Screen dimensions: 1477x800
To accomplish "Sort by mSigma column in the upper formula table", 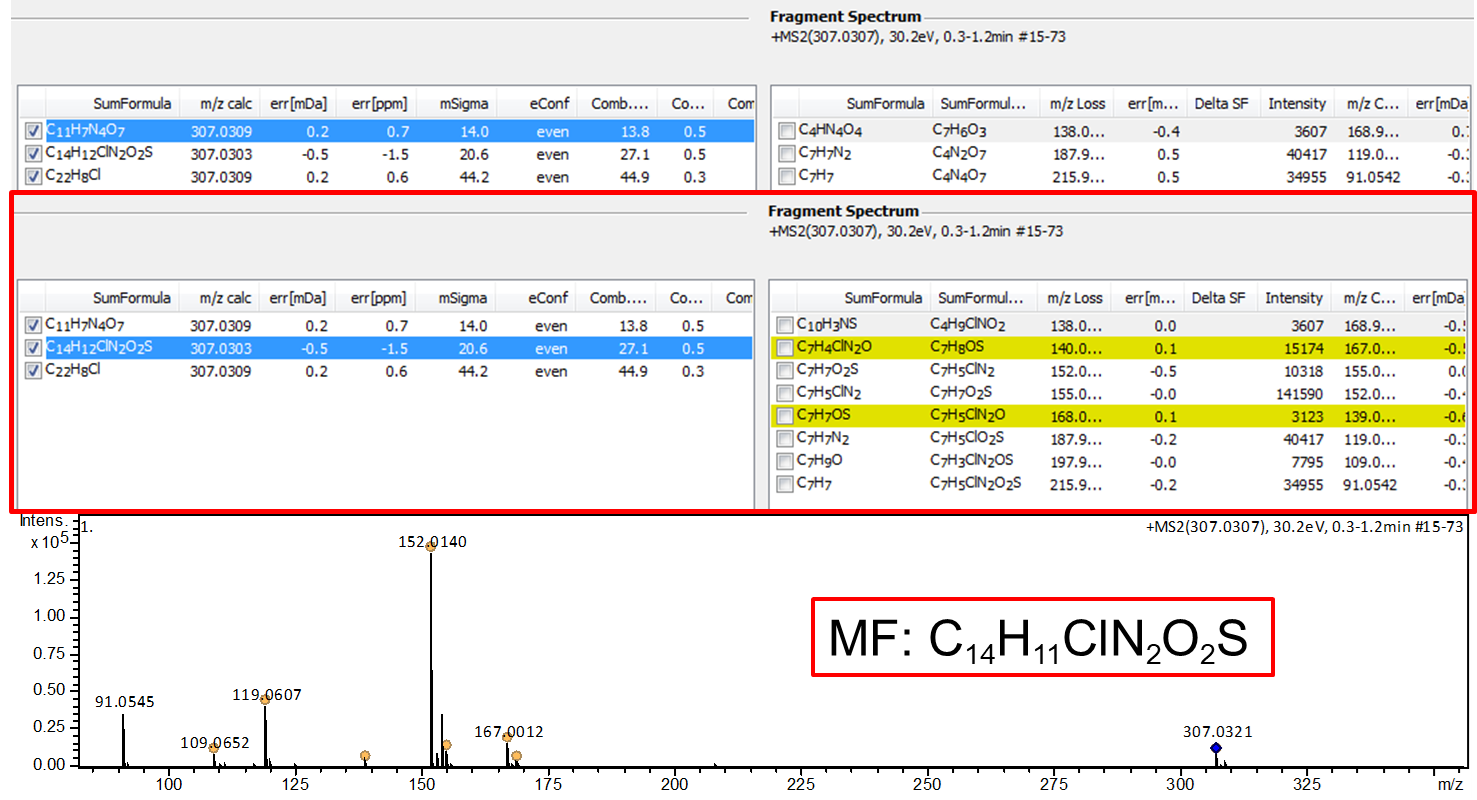I will [x=464, y=104].
